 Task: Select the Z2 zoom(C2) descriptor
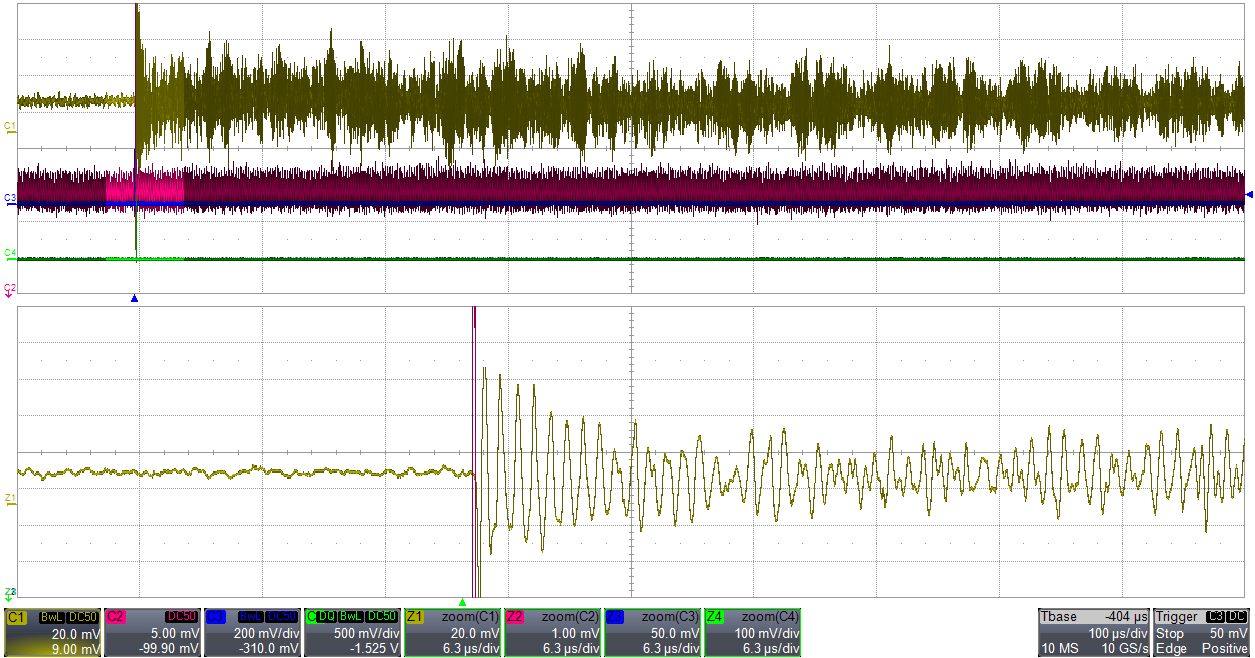(552, 633)
